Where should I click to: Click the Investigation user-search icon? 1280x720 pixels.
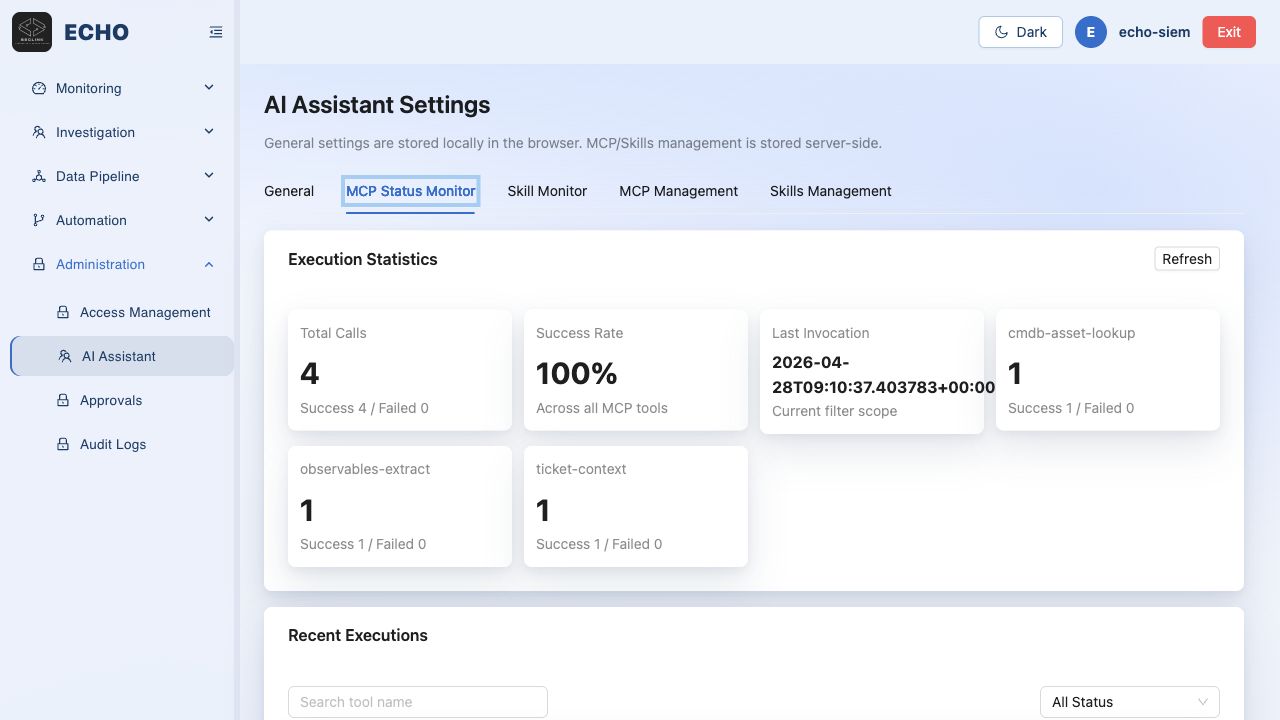tap(39, 132)
